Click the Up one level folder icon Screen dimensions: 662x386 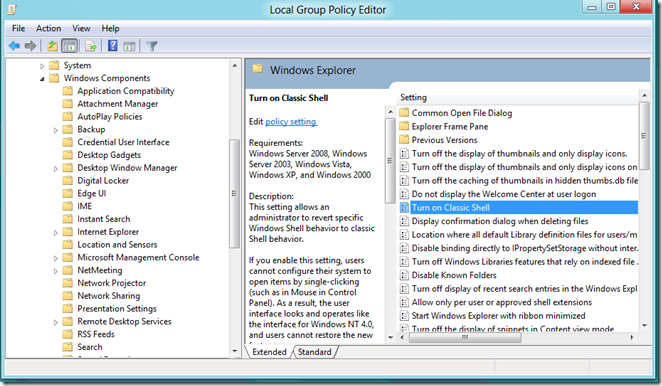[52, 46]
